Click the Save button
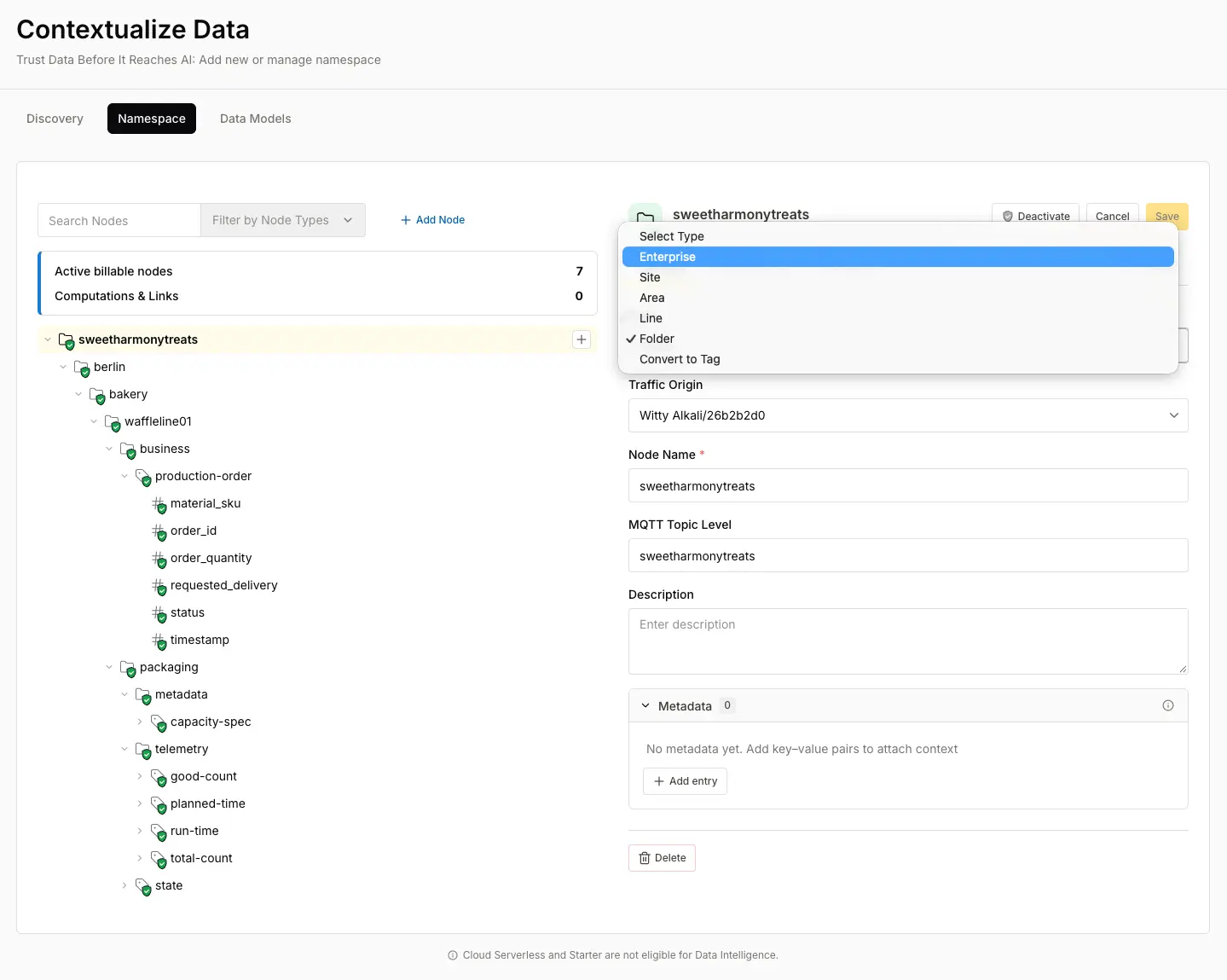Viewport: 1227px width, 980px height. tap(1166, 216)
